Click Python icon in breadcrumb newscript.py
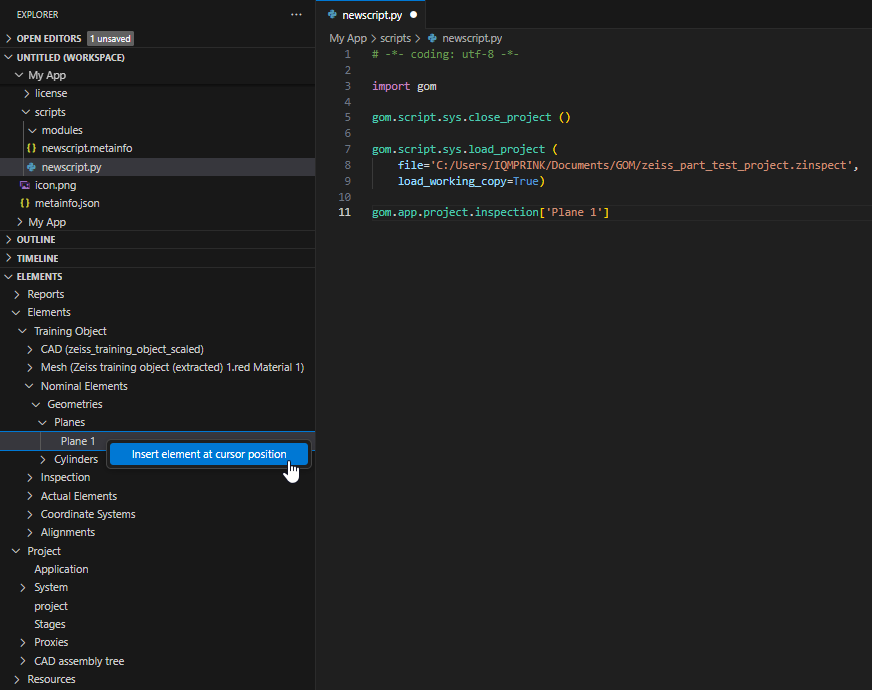 [432, 38]
